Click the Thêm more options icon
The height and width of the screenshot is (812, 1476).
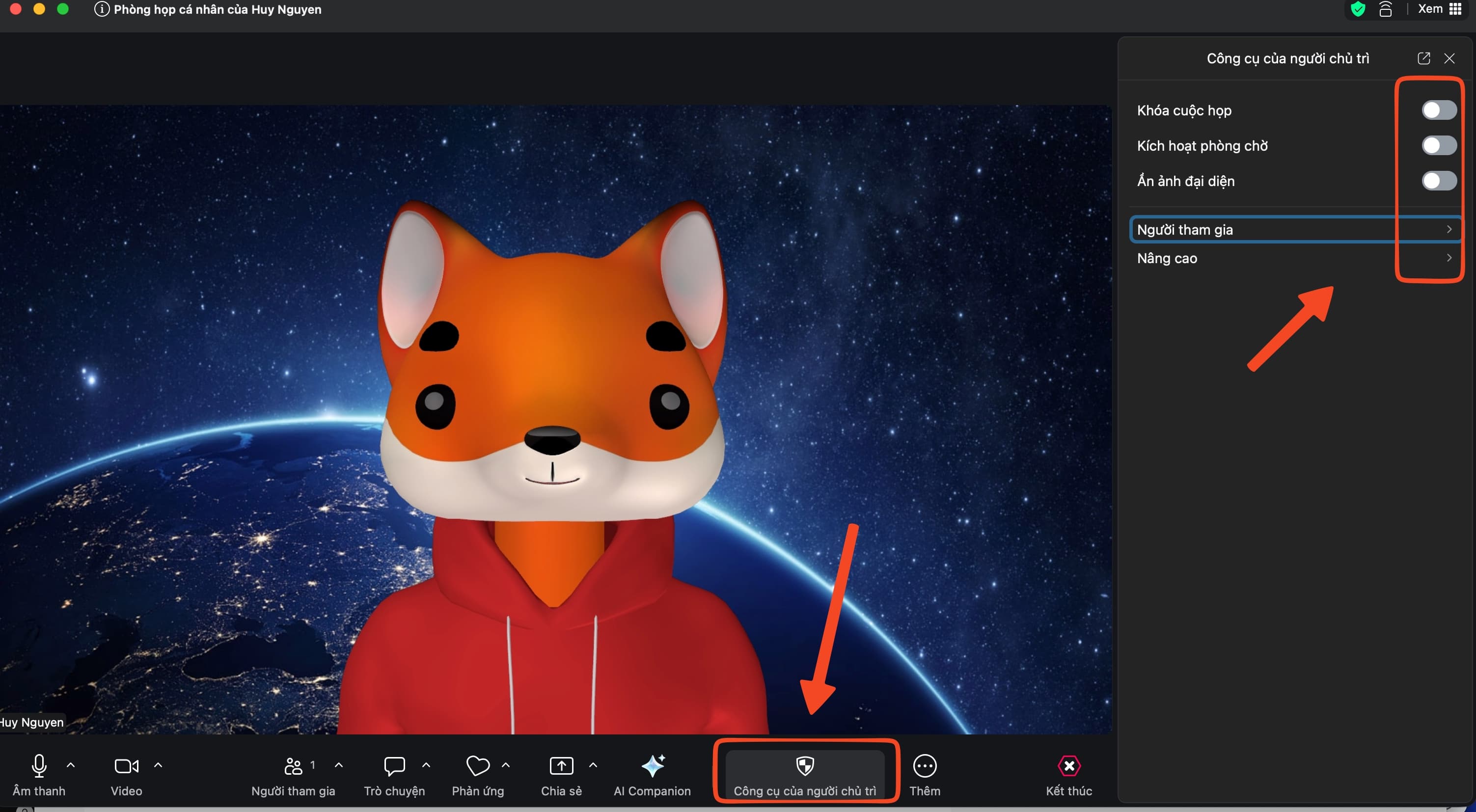click(924, 765)
